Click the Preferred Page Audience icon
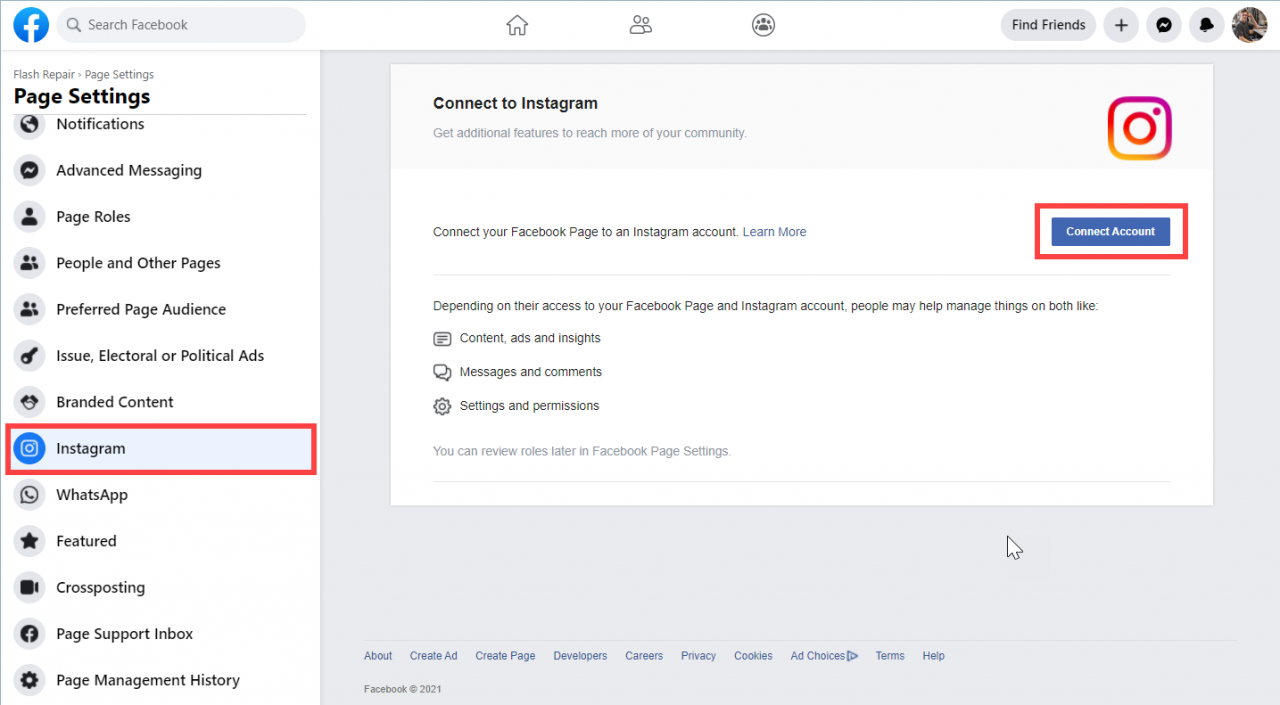Image resolution: width=1280 pixels, height=705 pixels. (x=30, y=309)
